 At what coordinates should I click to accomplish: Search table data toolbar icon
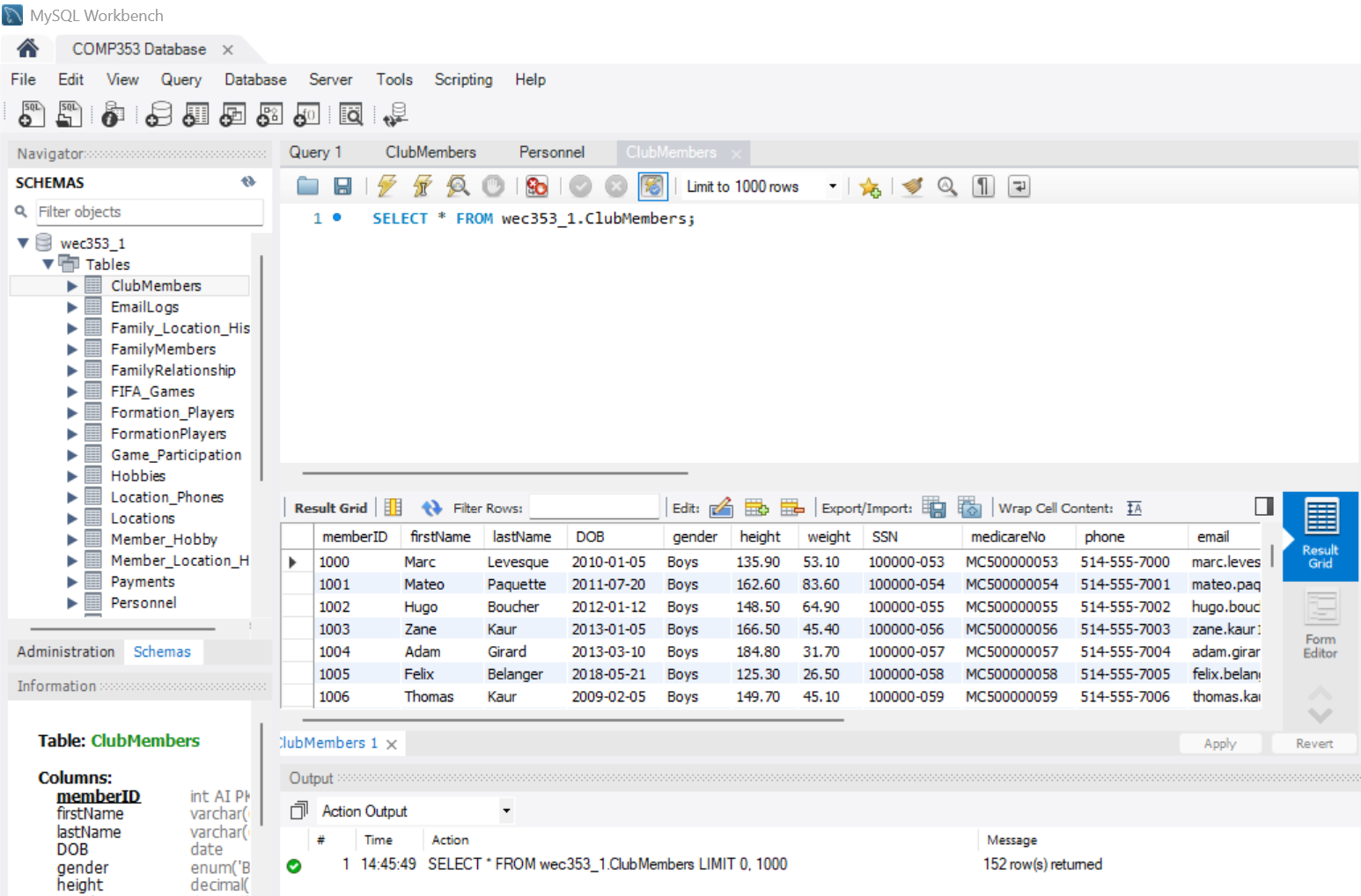click(x=350, y=114)
